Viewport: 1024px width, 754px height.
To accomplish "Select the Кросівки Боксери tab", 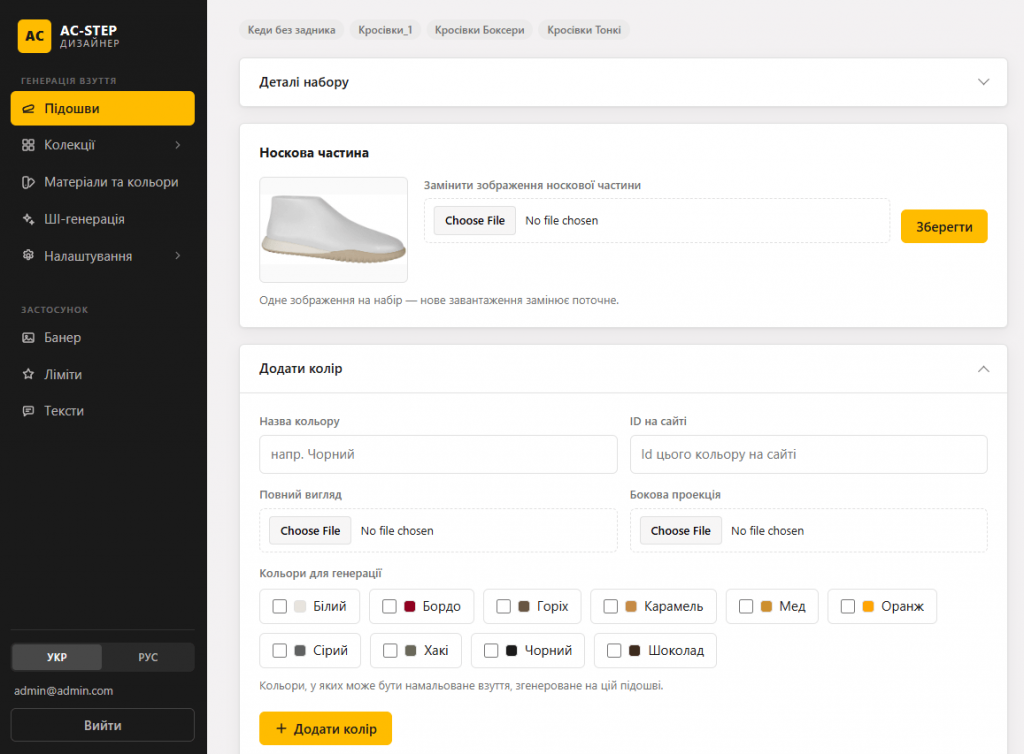I will [479, 30].
